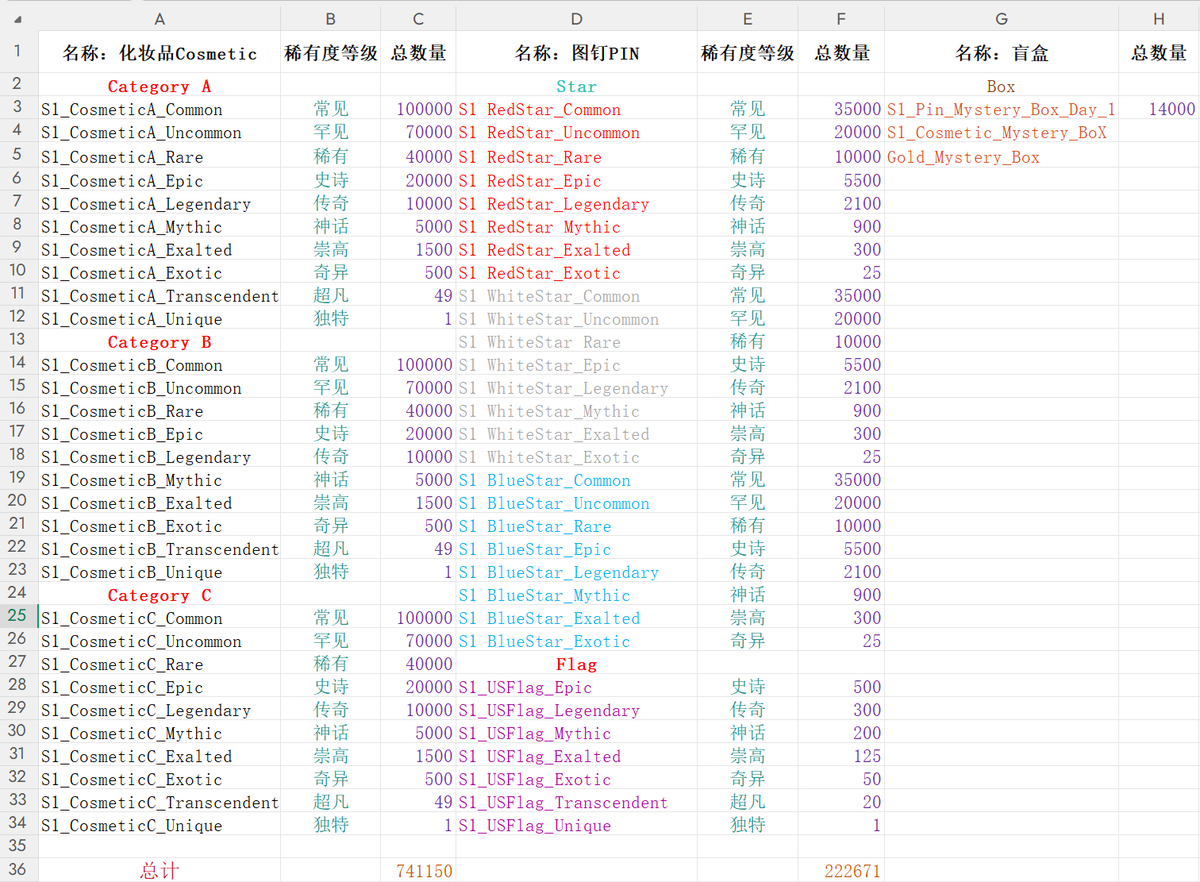Image resolution: width=1200 pixels, height=882 pixels.
Task: Click '独特' rarity for S1_CosmeticA_Unique
Action: (331, 319)
